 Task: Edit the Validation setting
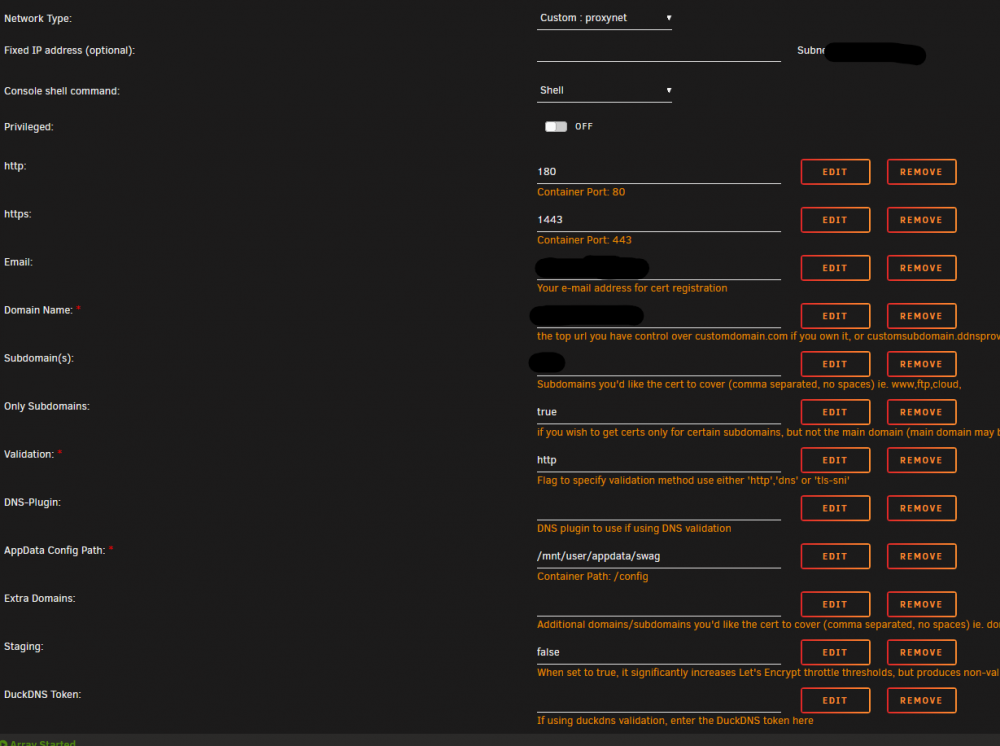coord(835,460)
